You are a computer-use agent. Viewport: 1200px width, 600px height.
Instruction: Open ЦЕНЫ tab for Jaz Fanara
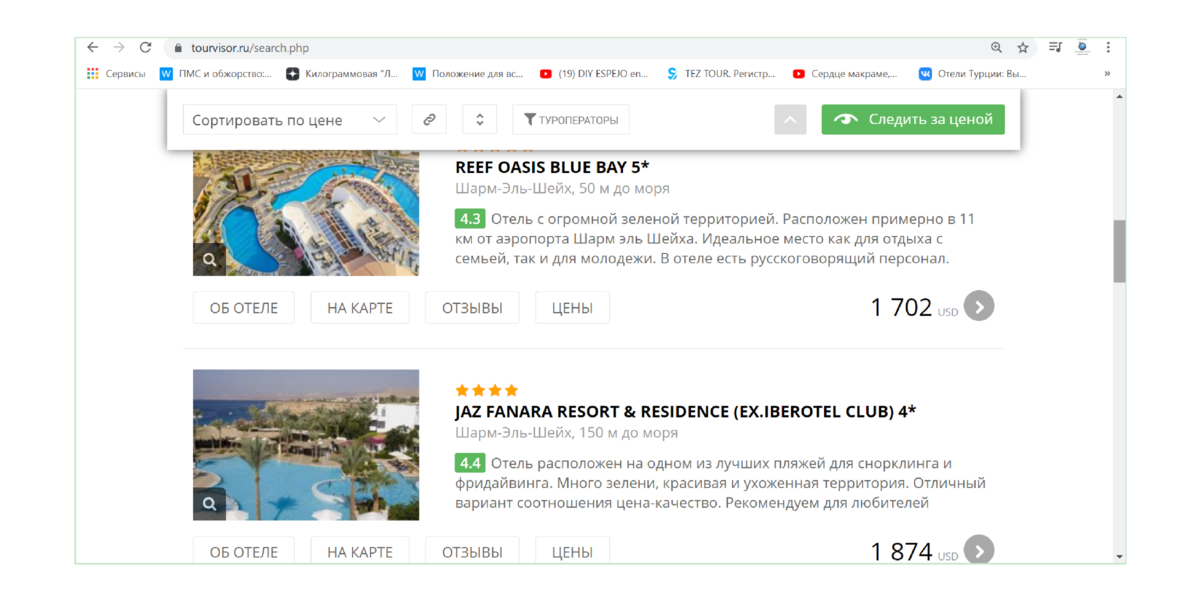click(572, 551)
